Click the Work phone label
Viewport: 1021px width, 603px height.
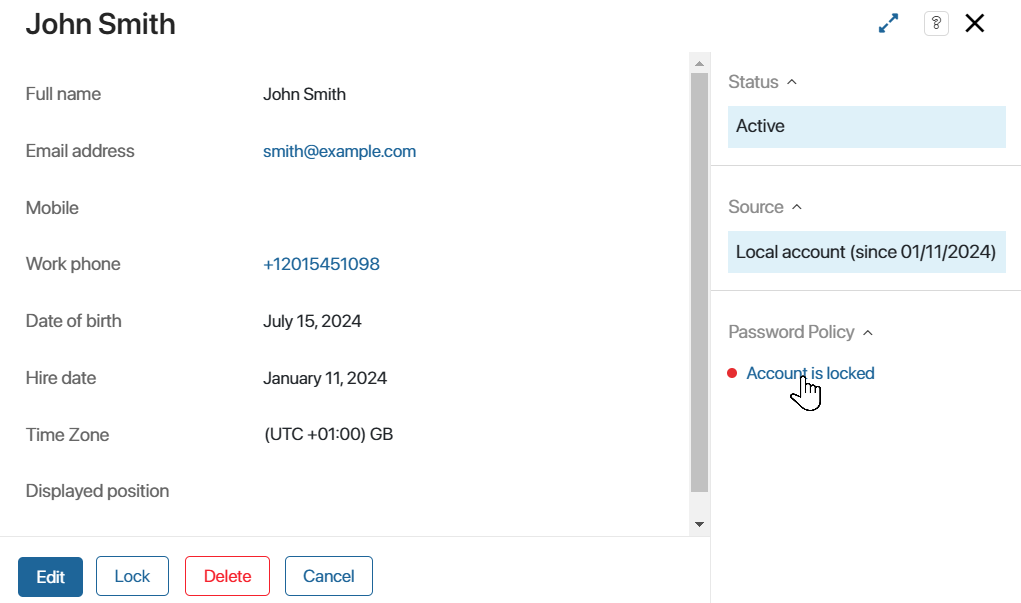73,264
